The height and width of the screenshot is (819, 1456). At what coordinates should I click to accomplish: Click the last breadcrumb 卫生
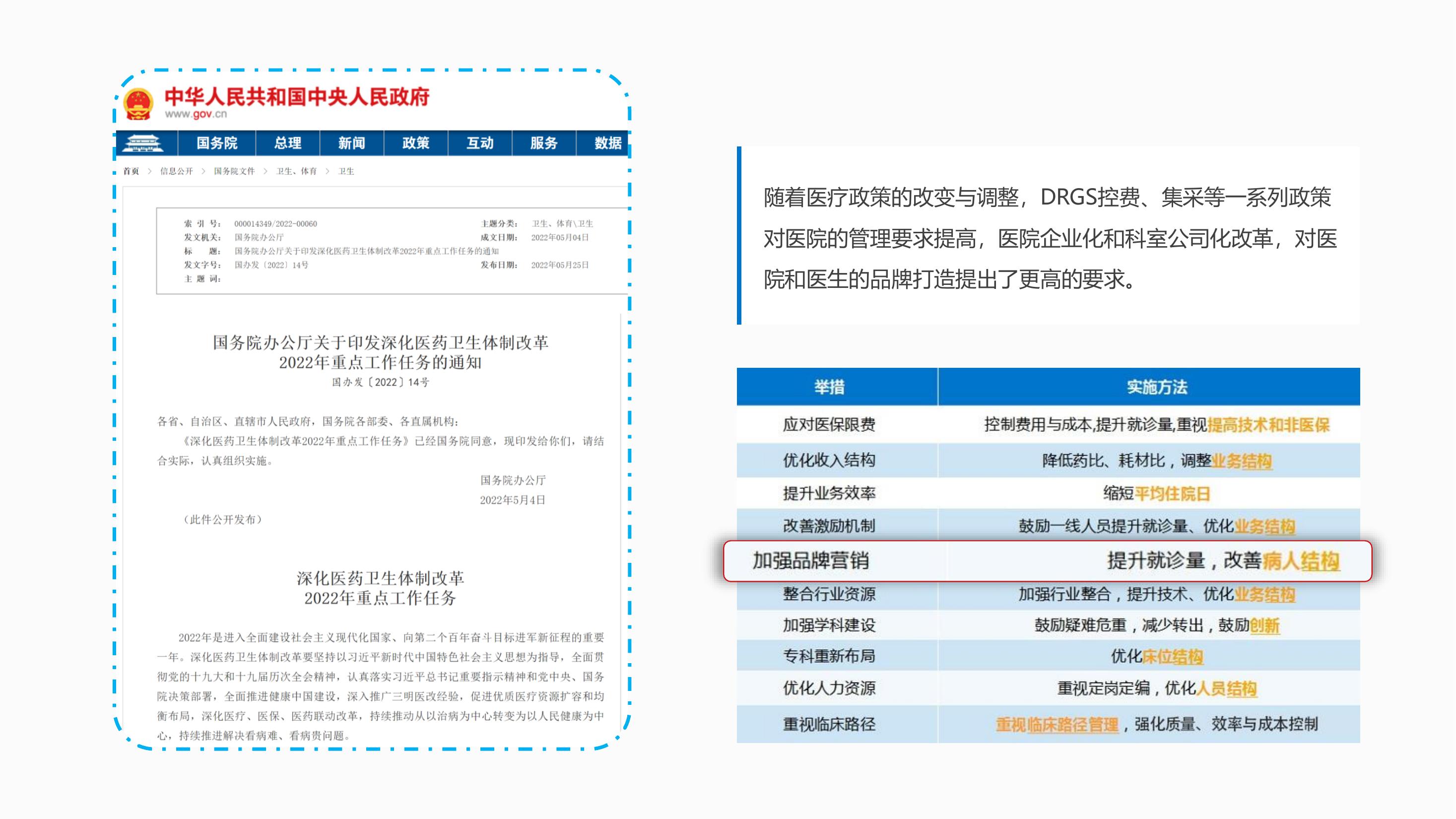346,171
